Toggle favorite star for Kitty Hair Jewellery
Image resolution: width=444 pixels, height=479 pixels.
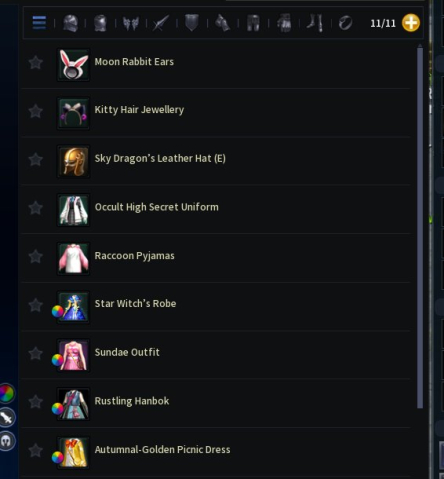tap(35, 111)
